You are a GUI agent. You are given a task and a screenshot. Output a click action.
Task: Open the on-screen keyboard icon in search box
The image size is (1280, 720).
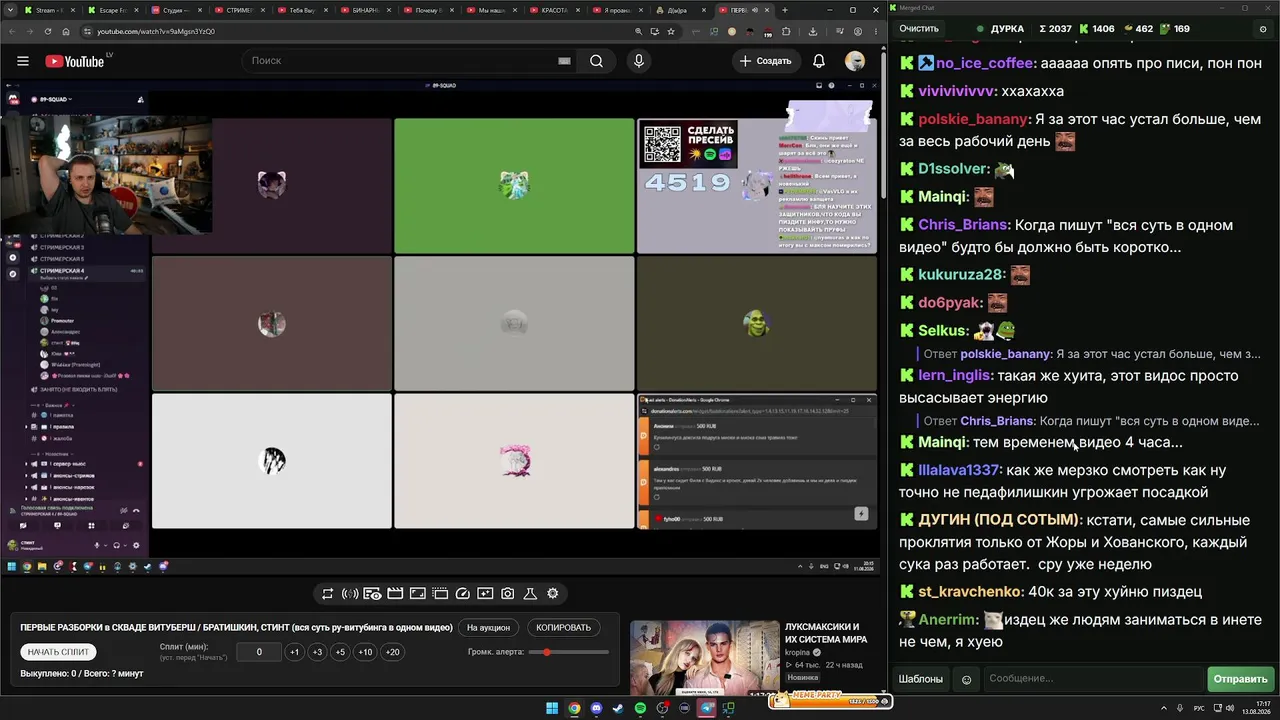pyautogui.click(x=564, y=61)
